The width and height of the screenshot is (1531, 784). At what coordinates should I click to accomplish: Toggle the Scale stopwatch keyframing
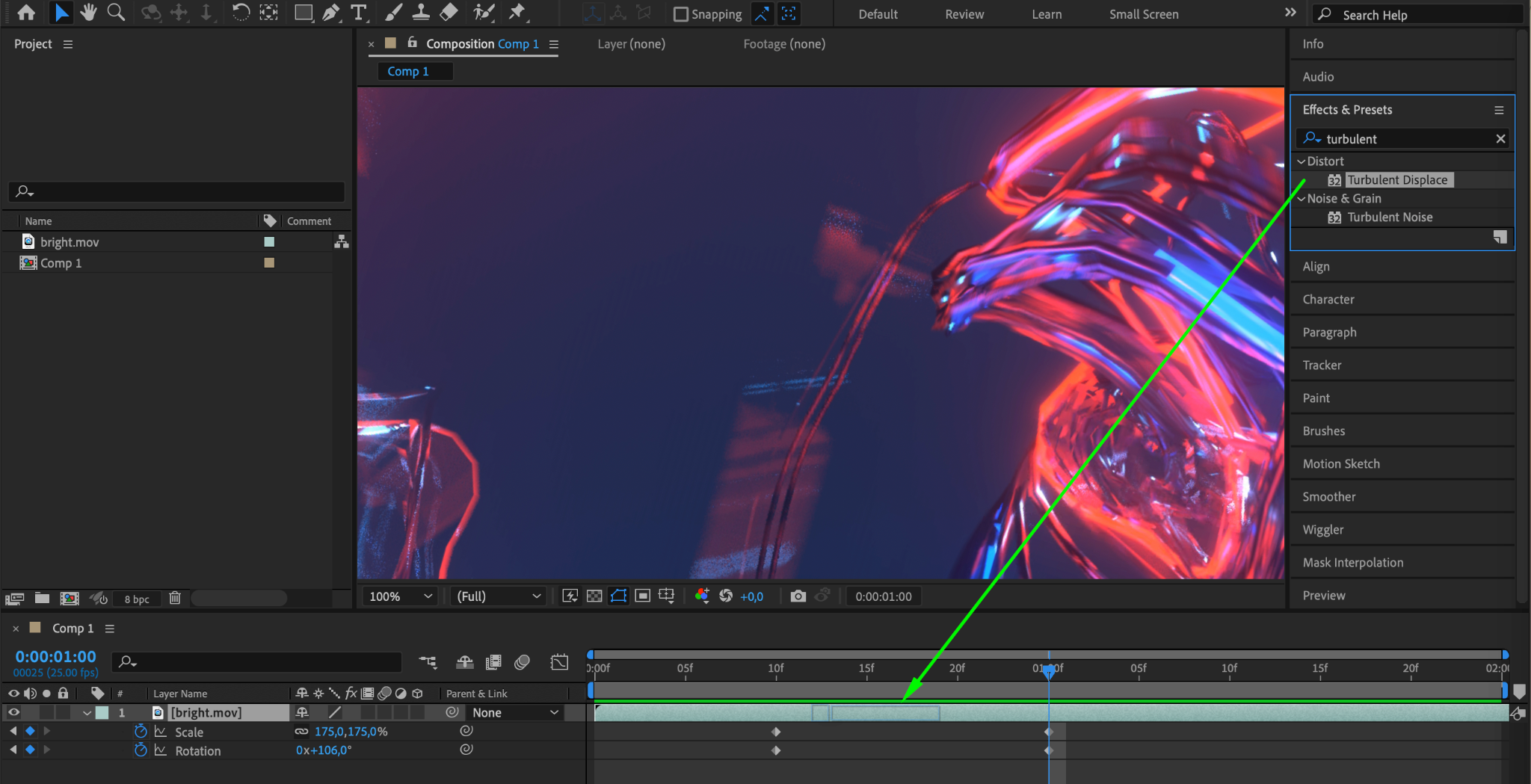[141, 732]
